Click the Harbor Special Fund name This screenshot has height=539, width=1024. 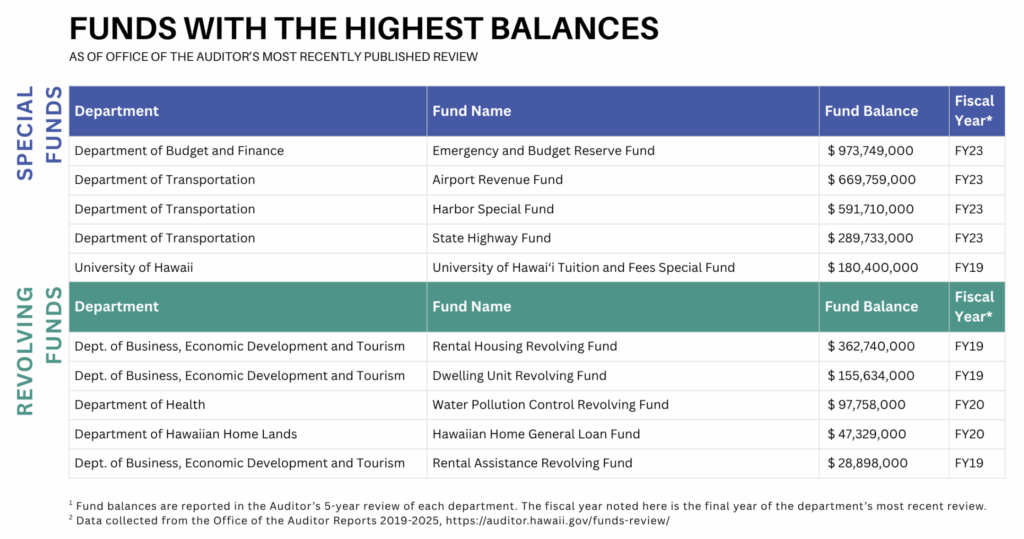coord(493,209)
